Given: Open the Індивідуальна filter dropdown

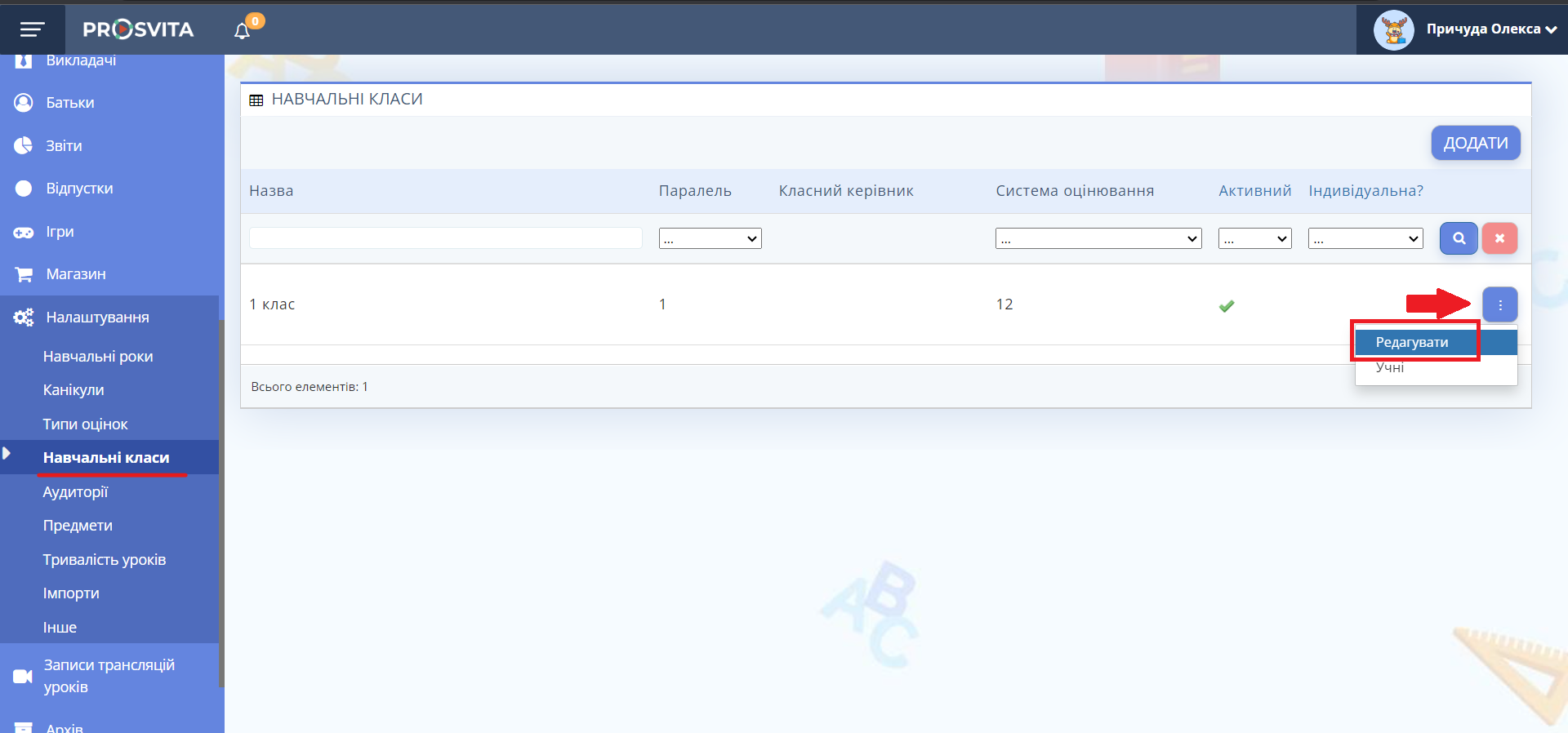Looking at the screenshot, I should click(x=1365, y=238).
